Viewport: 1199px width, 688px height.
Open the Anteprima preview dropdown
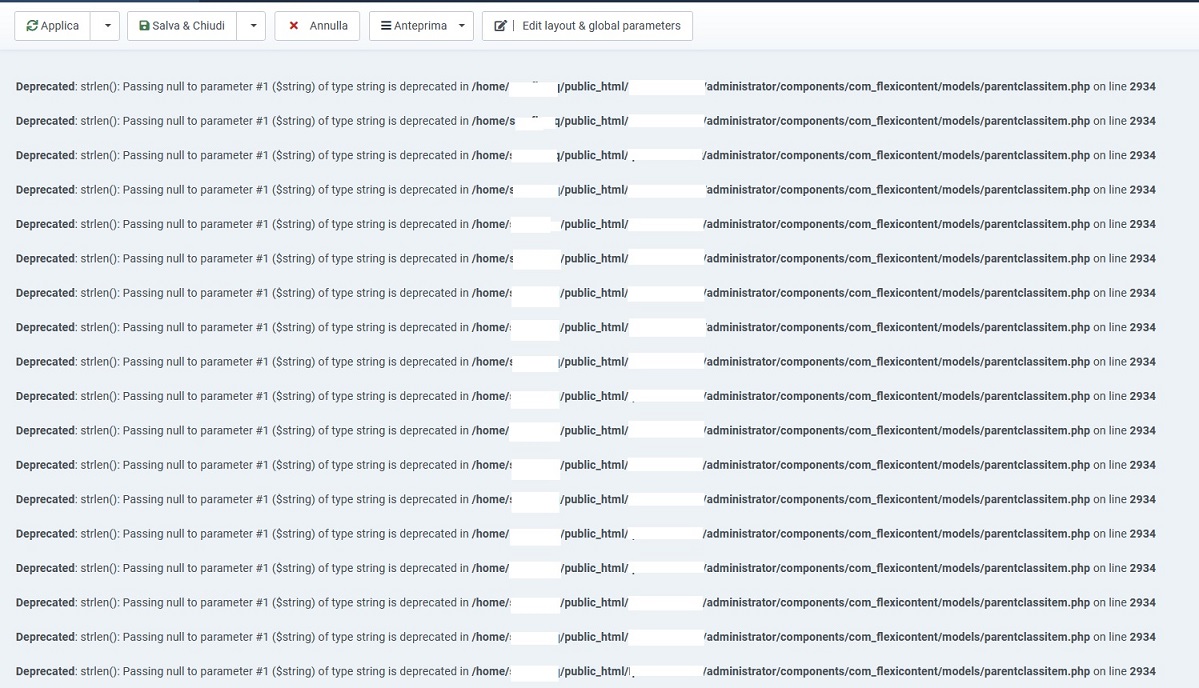(x=421, y=26)
